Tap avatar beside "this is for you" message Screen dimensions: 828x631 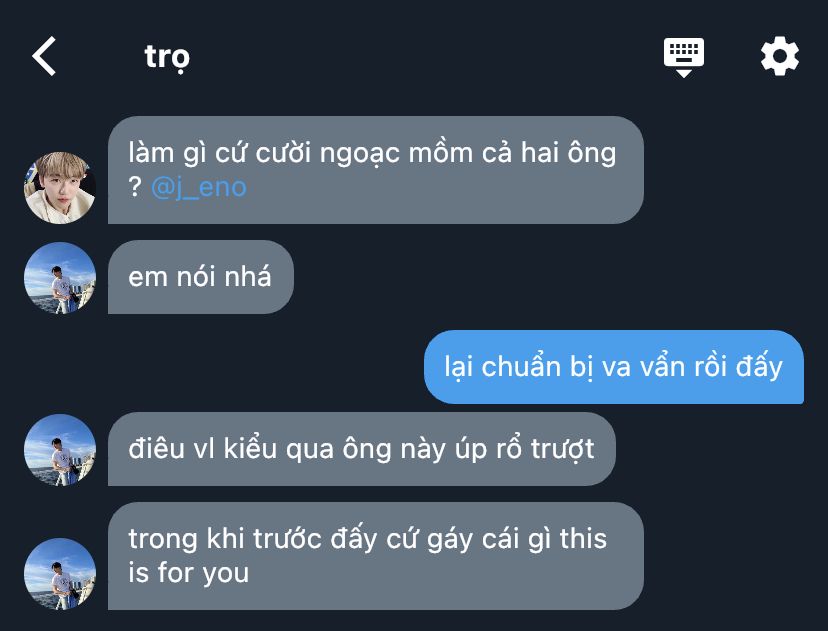tap(60, 574)
